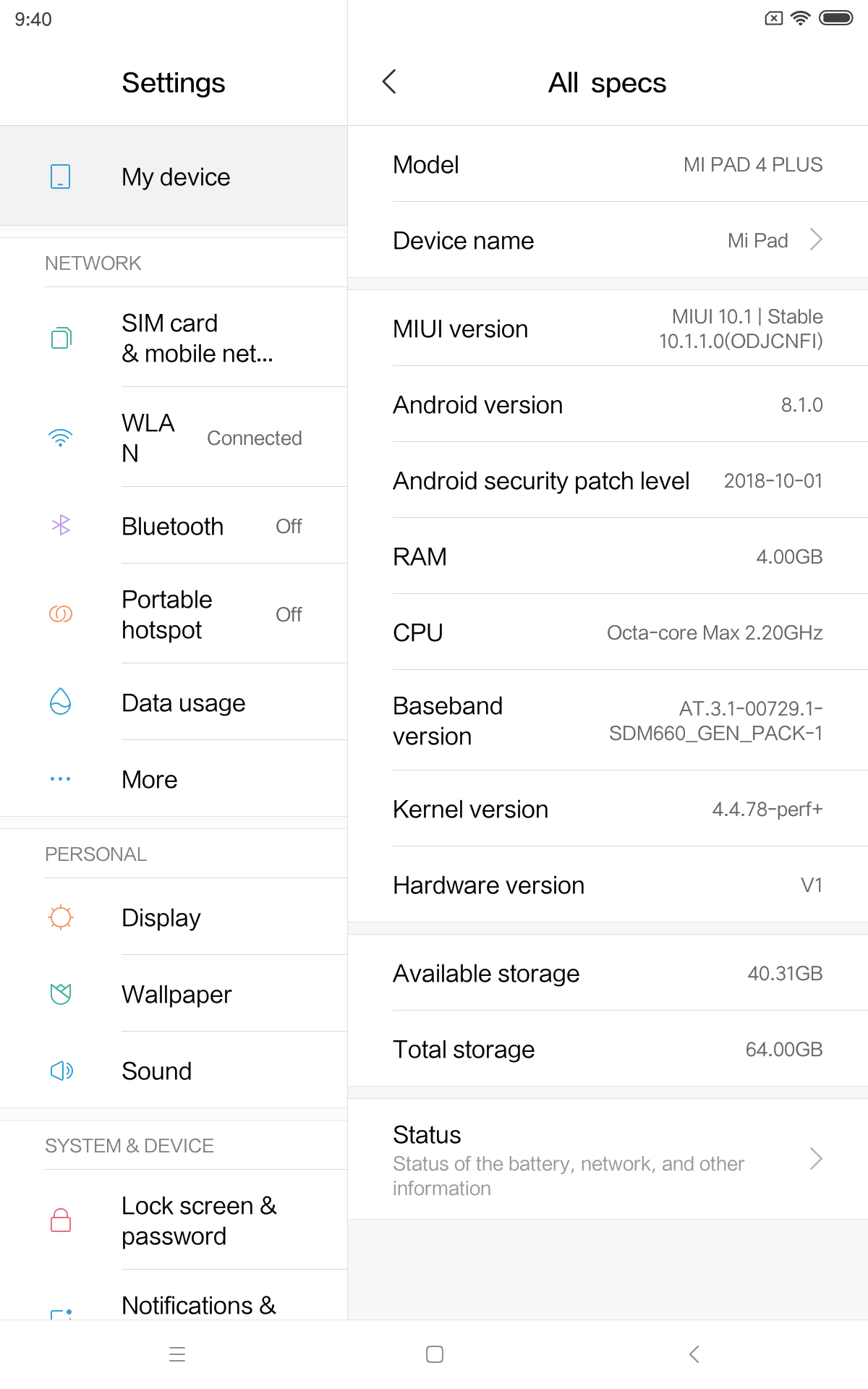Open the Bluetooth Off setting
868x1389 pixels.
pos(289,527)
